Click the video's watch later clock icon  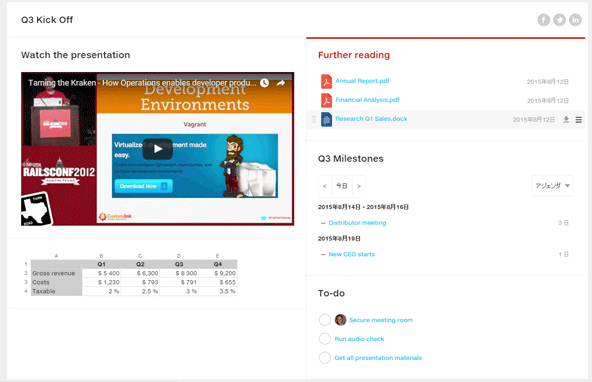point(264,83)
